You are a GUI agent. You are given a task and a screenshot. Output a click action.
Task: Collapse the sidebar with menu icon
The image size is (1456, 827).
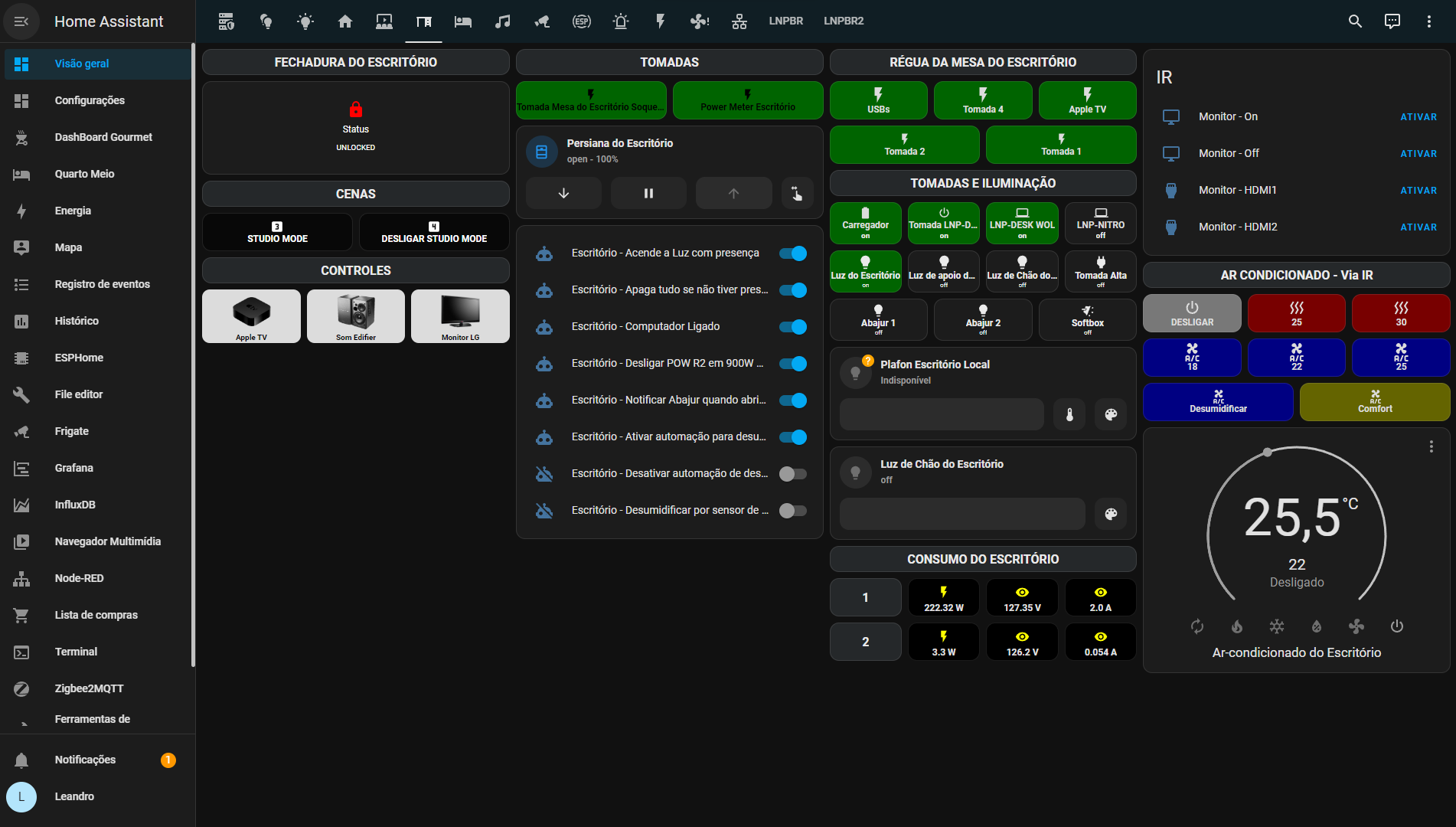point(21,21)
